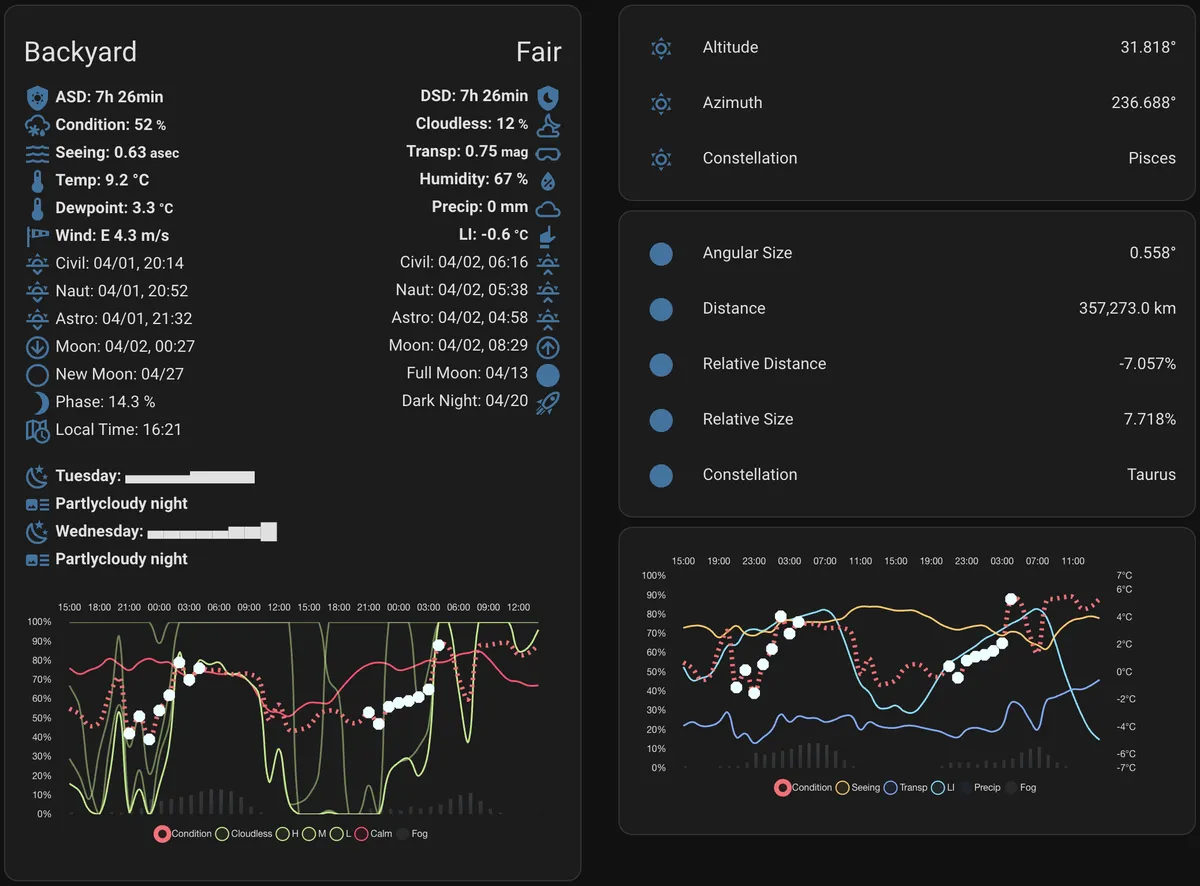Click the Dewpoint thermometer icon
1200x886 pixels.
click(37, 208)
